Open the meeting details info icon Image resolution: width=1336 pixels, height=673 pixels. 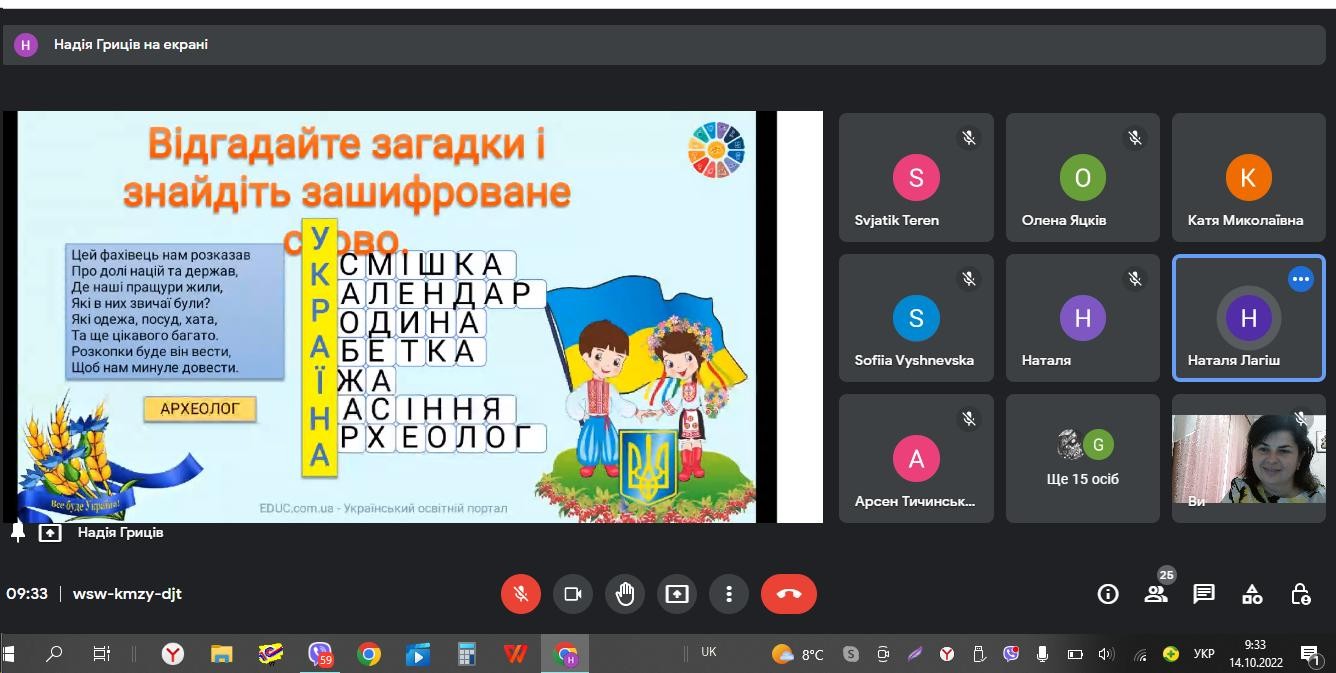coord(1107,594)
